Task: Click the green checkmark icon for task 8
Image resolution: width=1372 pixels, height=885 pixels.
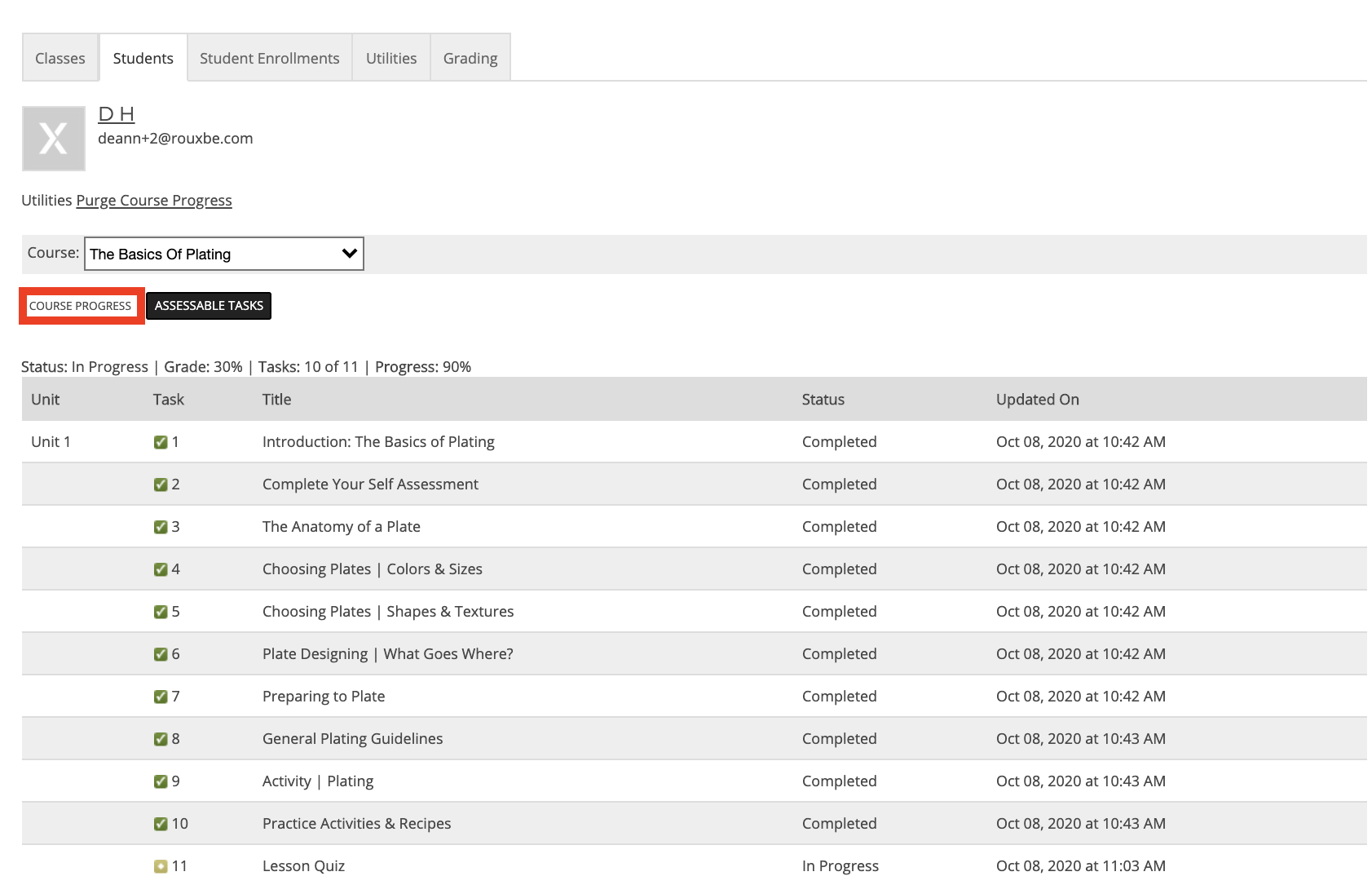Action: tap(161, 739)
